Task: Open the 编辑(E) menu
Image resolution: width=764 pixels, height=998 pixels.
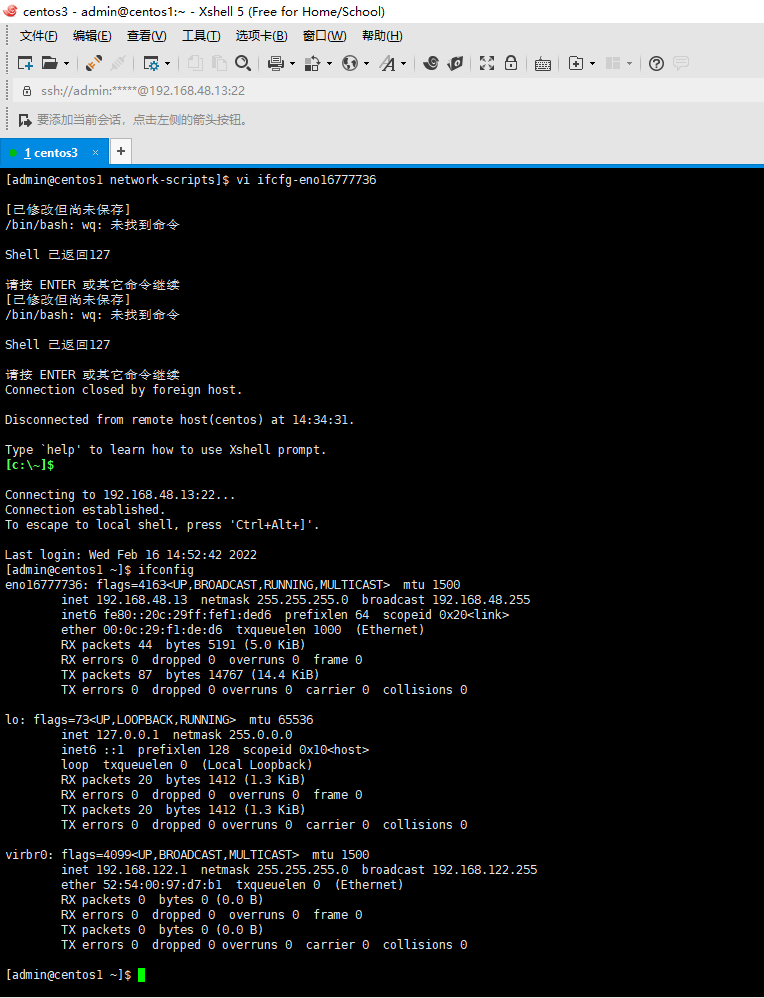Action: tap(92, 36)
